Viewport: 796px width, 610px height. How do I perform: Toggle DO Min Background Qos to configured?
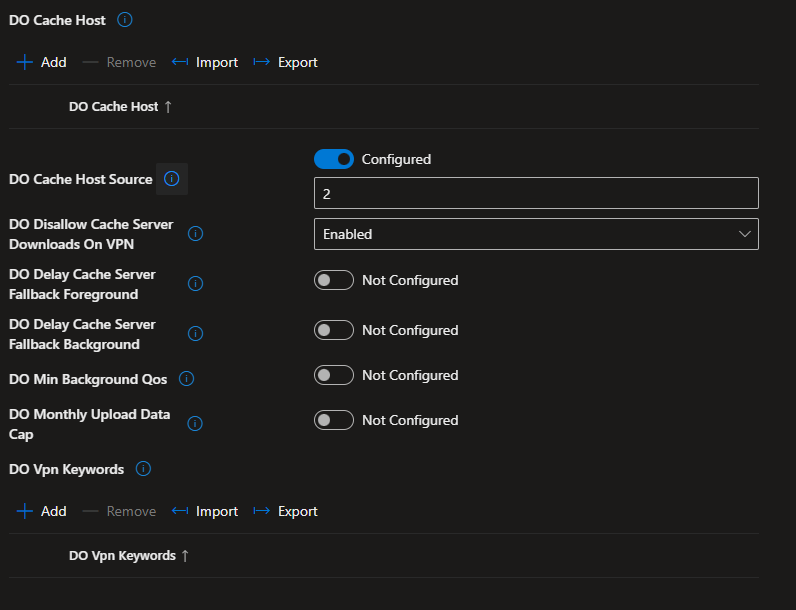pyautogui.click(x=334, y=375)
